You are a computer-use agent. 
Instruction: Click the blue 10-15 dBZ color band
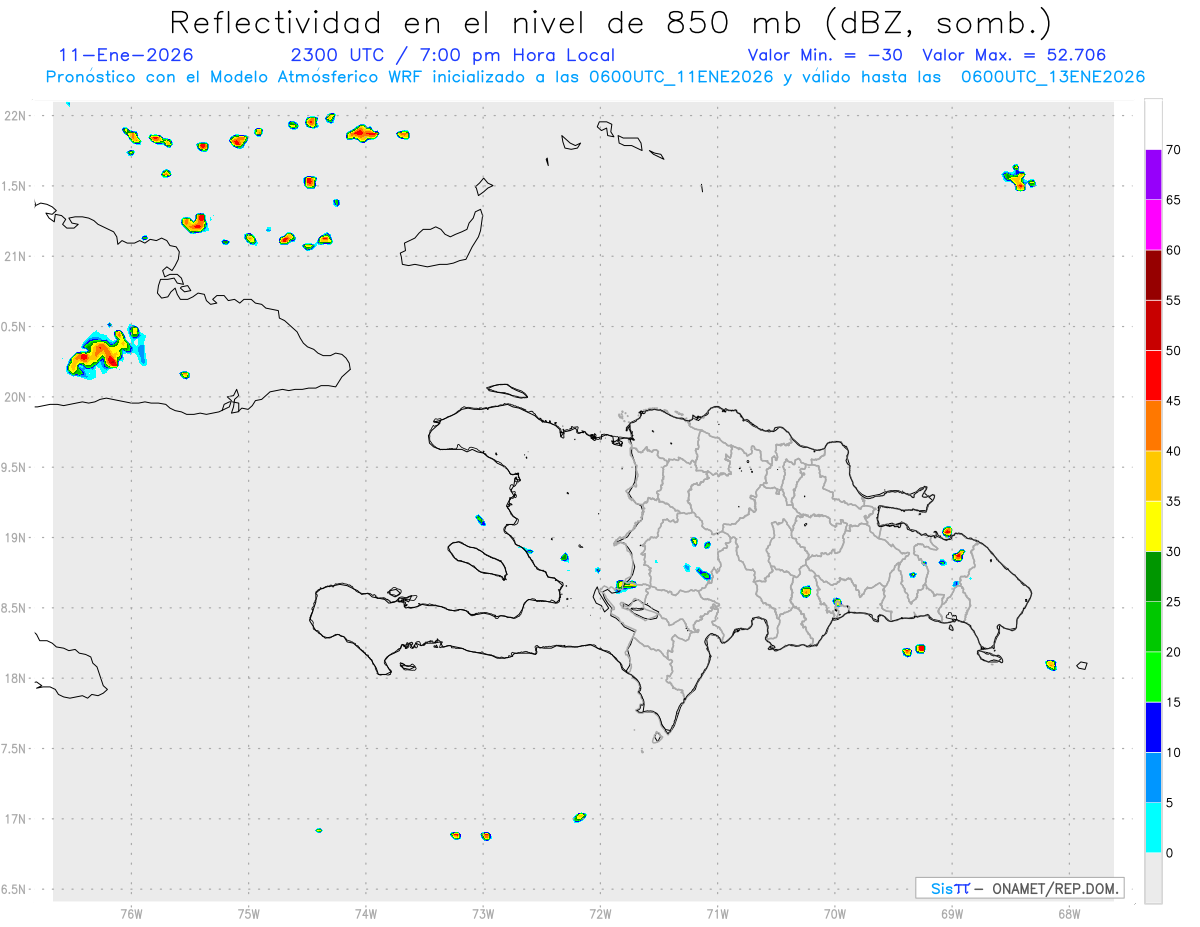[1153, 727]
